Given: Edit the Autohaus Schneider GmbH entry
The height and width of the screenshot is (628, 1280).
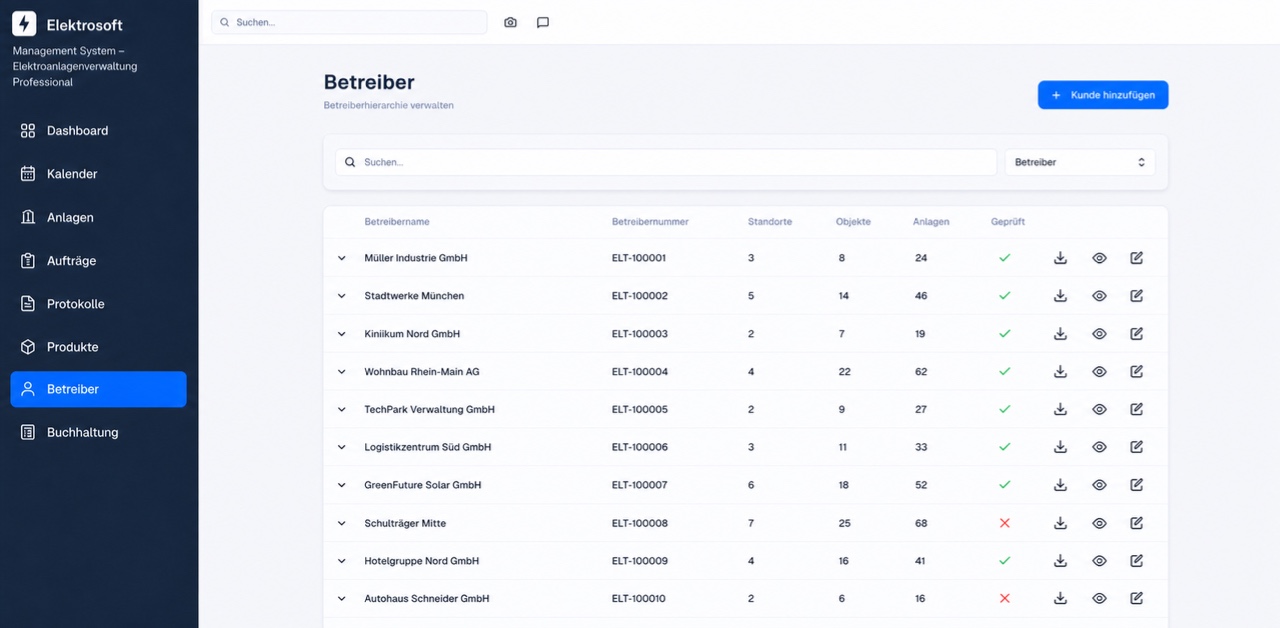Looking at the screenshot, I should tap(1136, 598).
